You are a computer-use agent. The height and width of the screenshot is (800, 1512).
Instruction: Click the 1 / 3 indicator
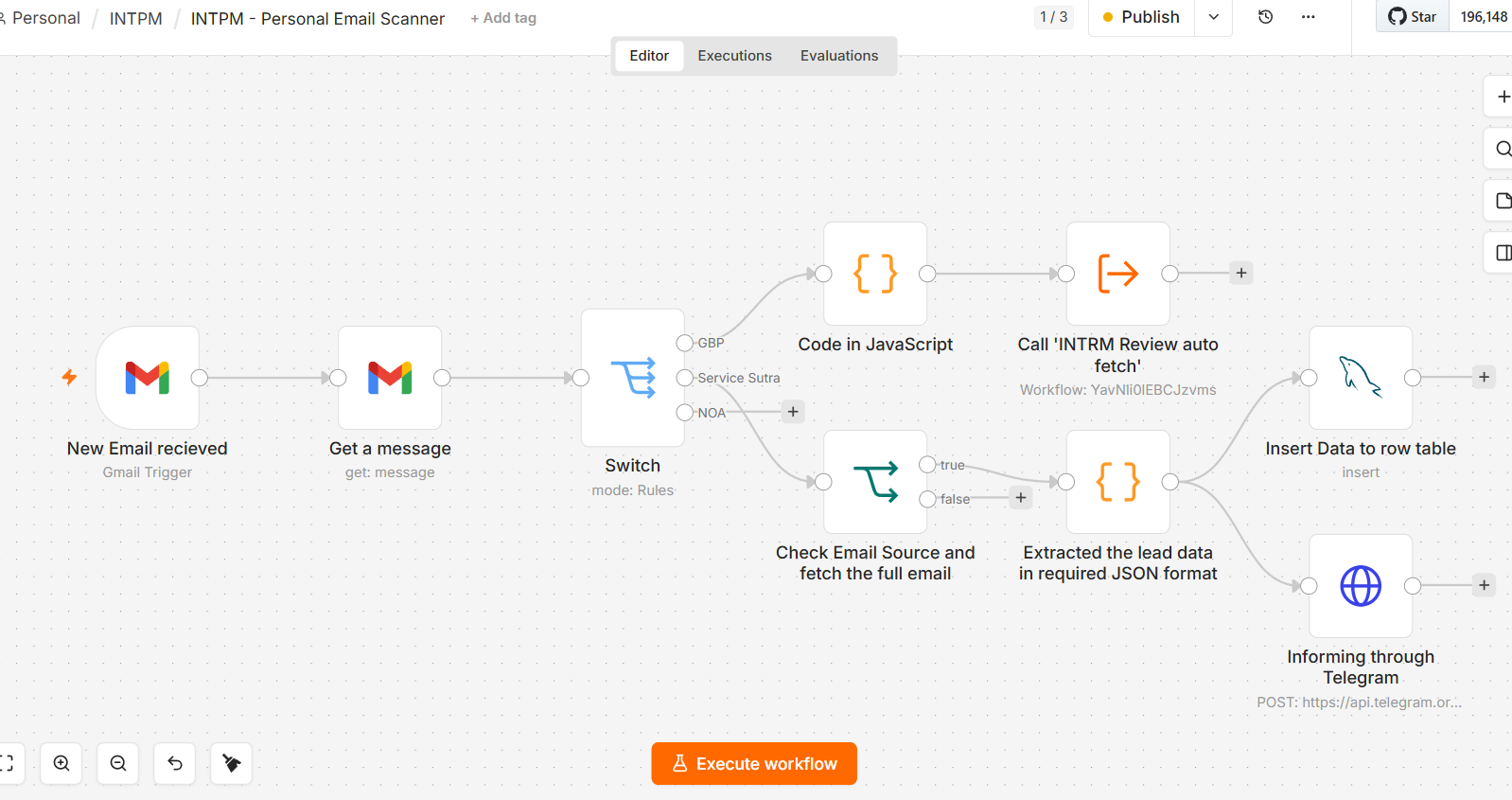click(1053, 17)
